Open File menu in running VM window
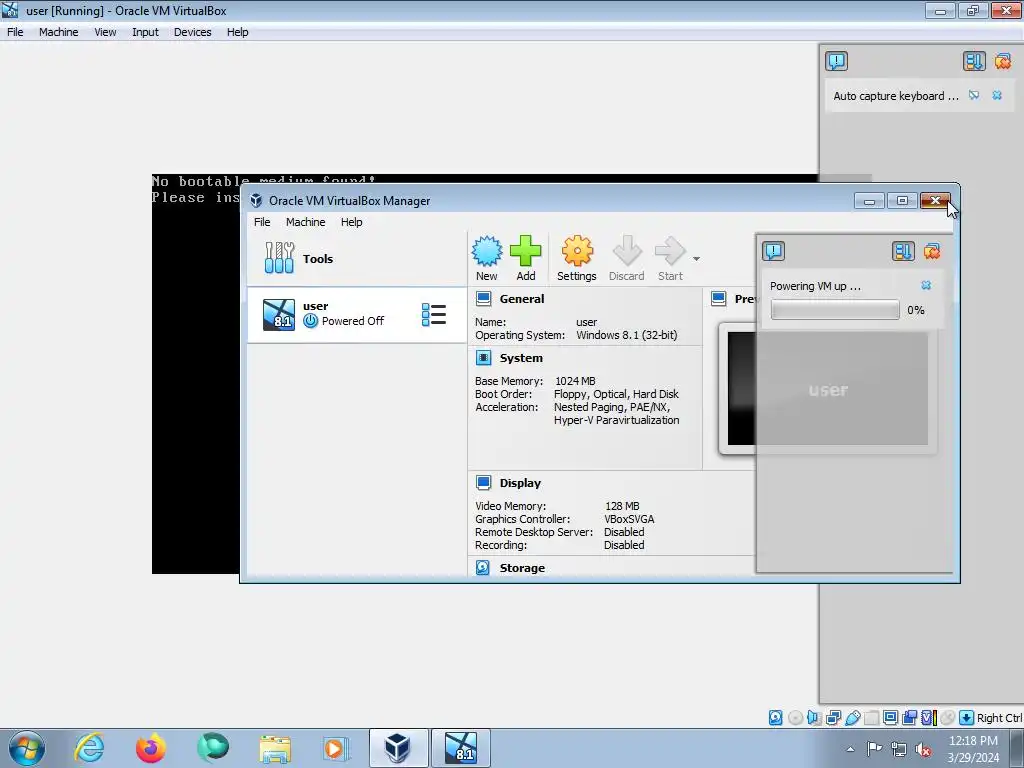This screenshot has width=1024, height=768. click(15, 32)
